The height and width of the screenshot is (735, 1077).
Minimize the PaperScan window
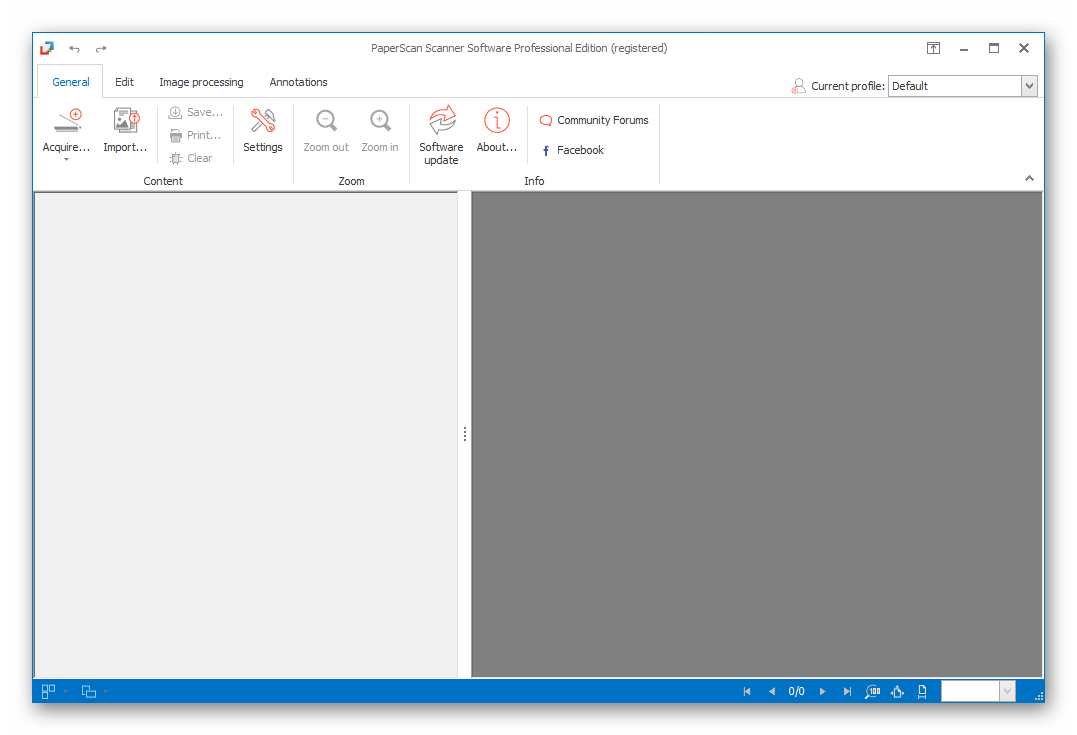click(964, 48)
